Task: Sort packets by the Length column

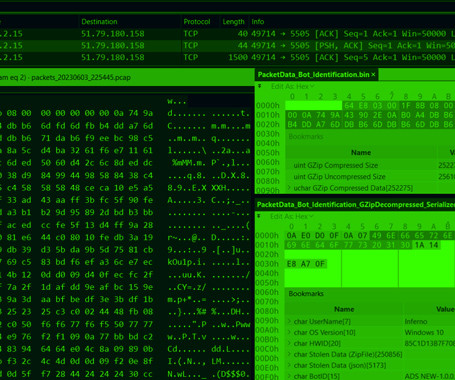Action: [233, 22]
